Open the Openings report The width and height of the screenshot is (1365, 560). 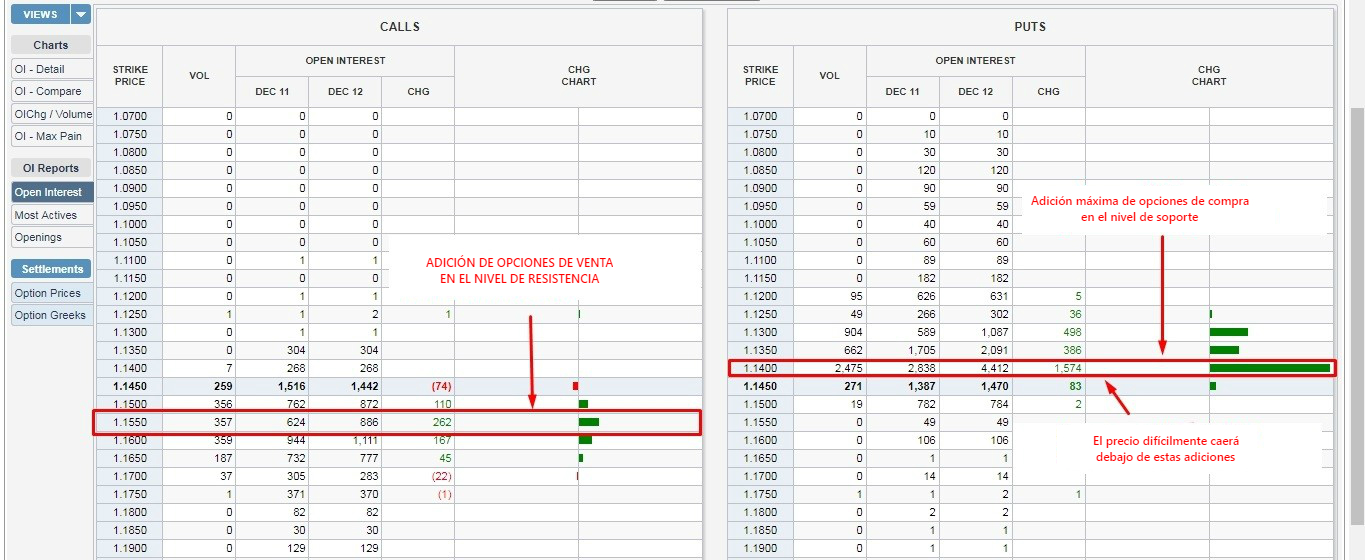click(x=52, y=237)
